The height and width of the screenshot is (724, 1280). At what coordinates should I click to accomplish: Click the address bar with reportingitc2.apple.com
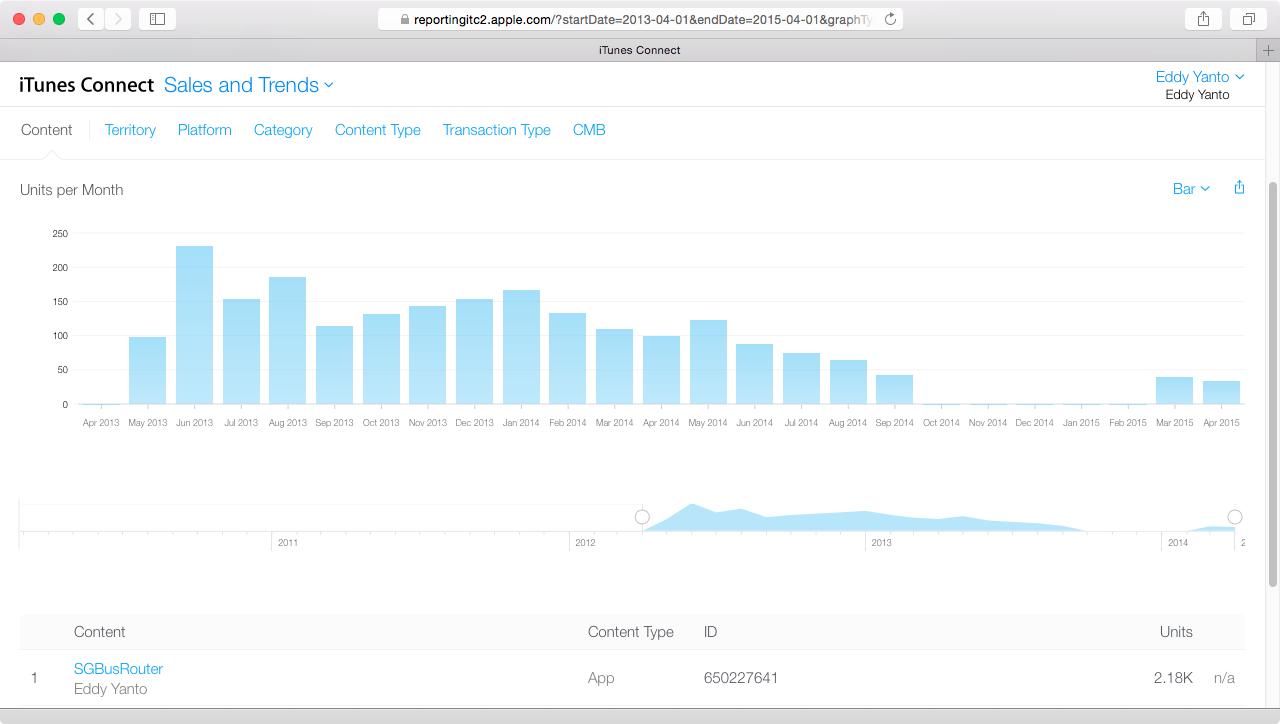640,19
